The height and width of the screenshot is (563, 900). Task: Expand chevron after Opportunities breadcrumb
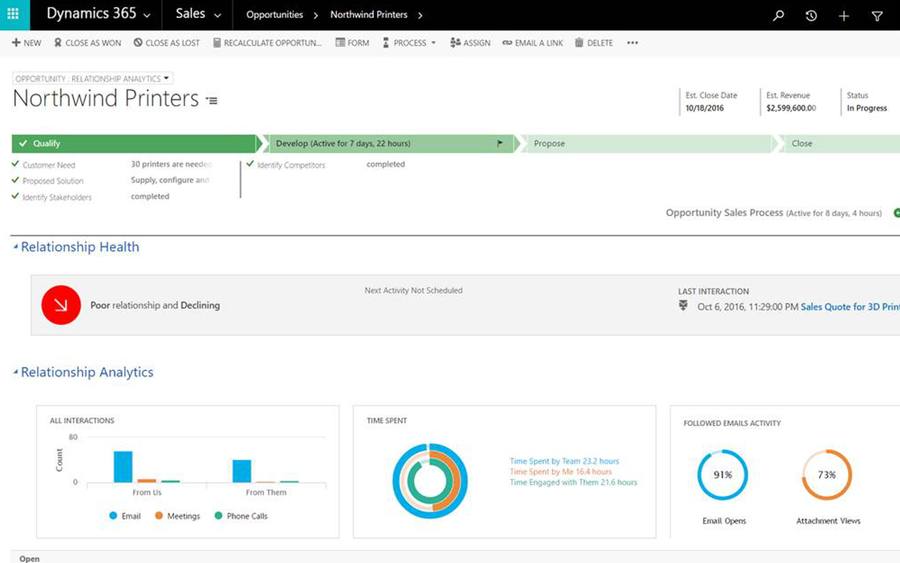[x=316, y=15]
